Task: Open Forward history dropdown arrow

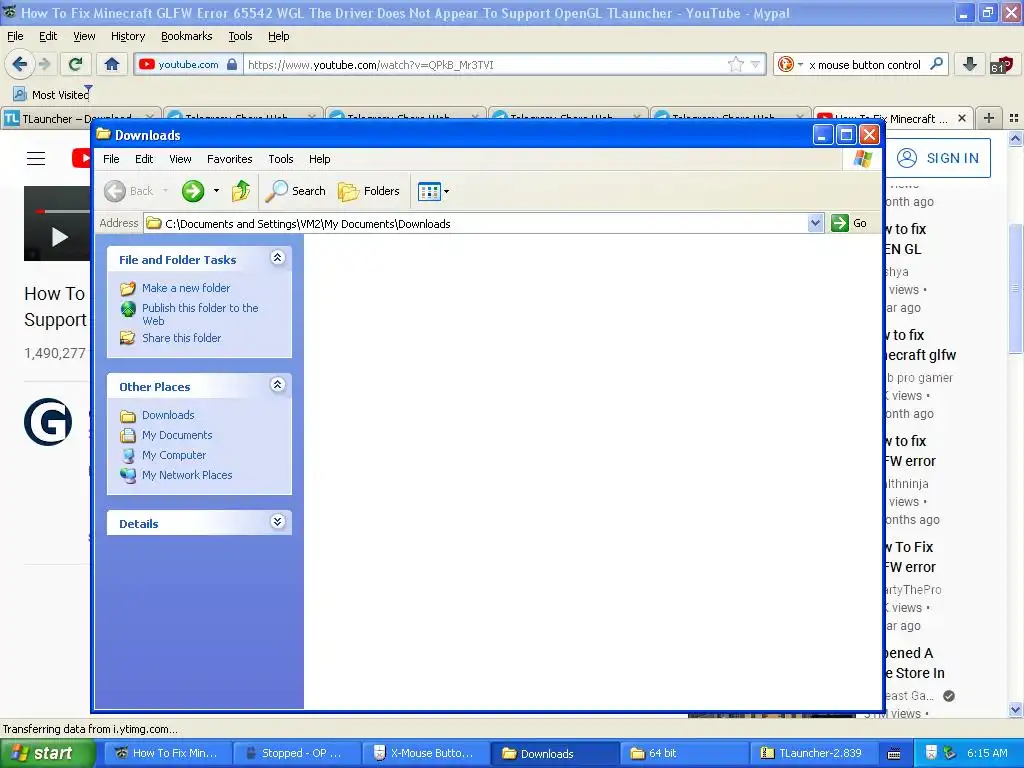Action: click(x=216, y=191)
